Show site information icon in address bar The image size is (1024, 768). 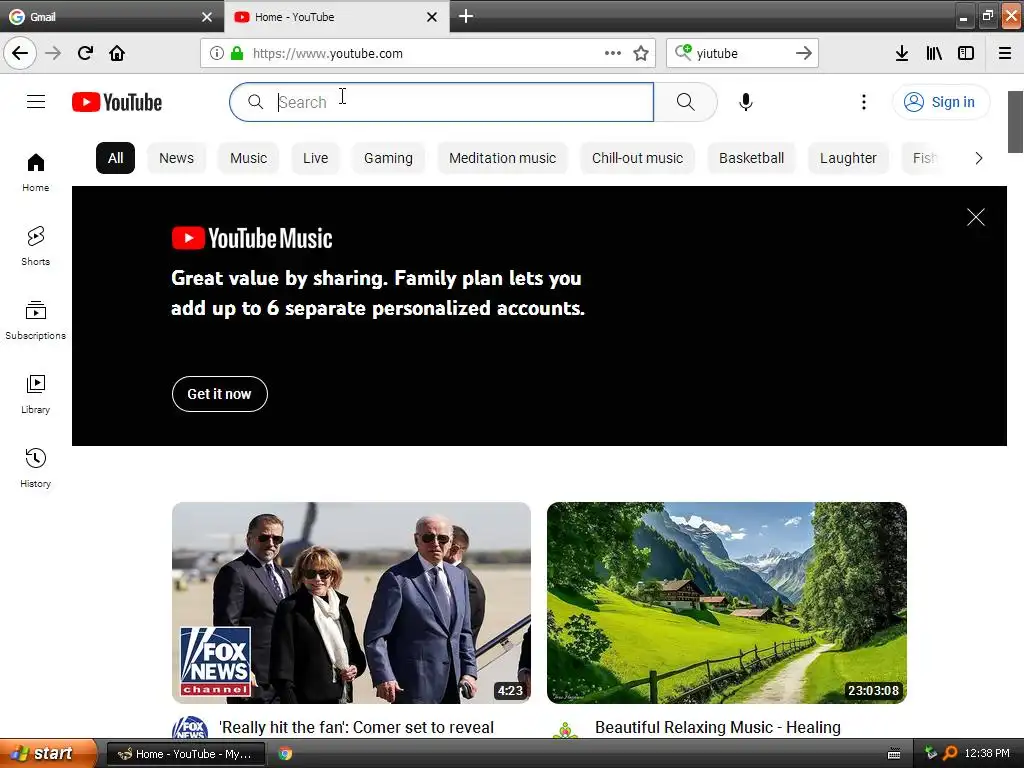coord(217,53)
